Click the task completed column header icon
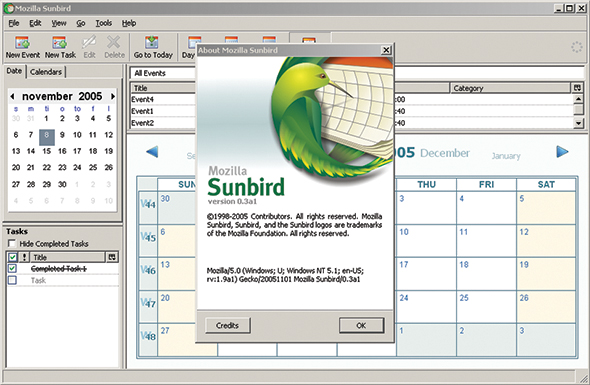This screenshot has height=385, width=590. click(12, 257)
